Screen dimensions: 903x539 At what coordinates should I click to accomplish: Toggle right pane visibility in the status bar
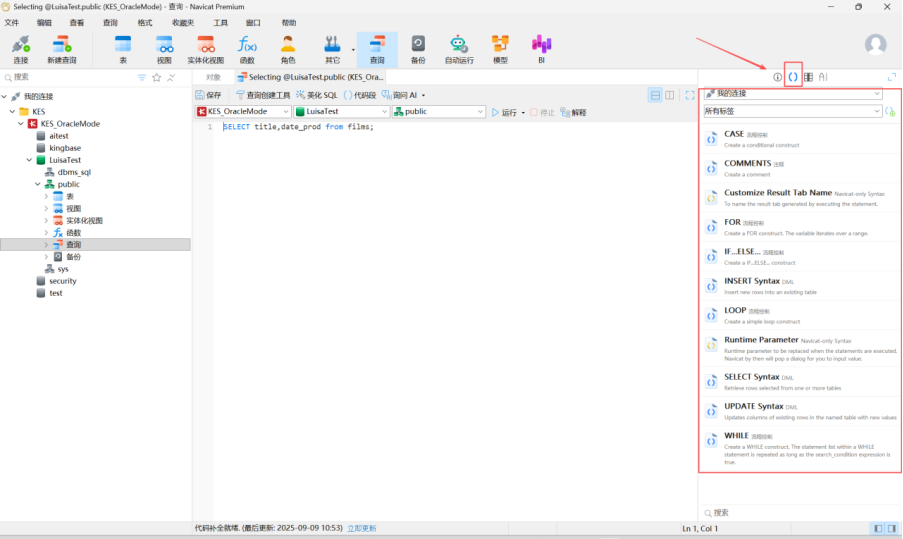coord(891,528)
